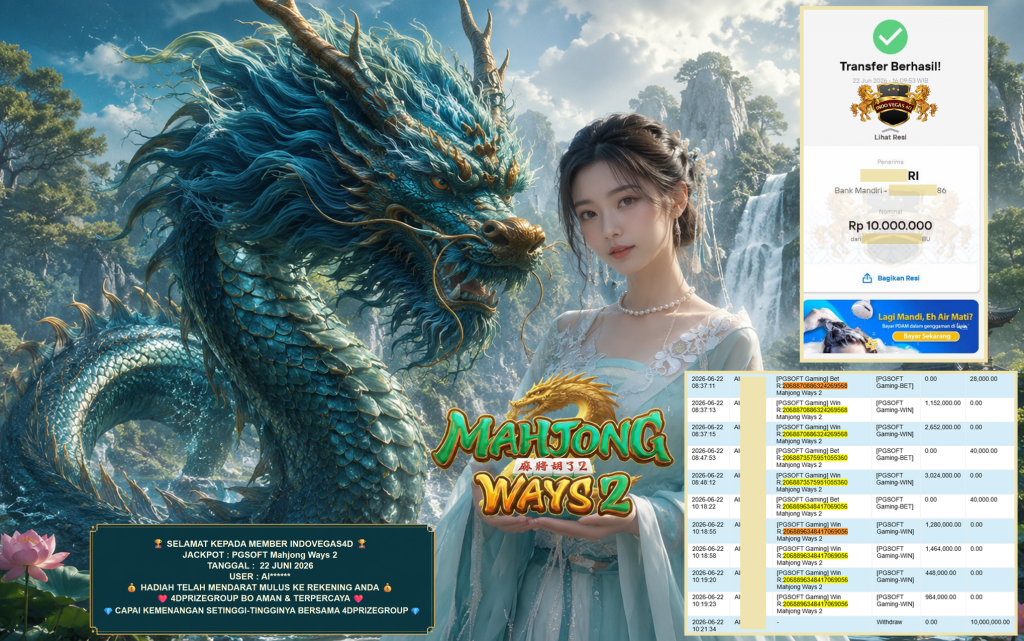Viewport: 1024px width, 641px height.
Task: Click the Transfer Berhasil! heading
Action: pos(890,67)
